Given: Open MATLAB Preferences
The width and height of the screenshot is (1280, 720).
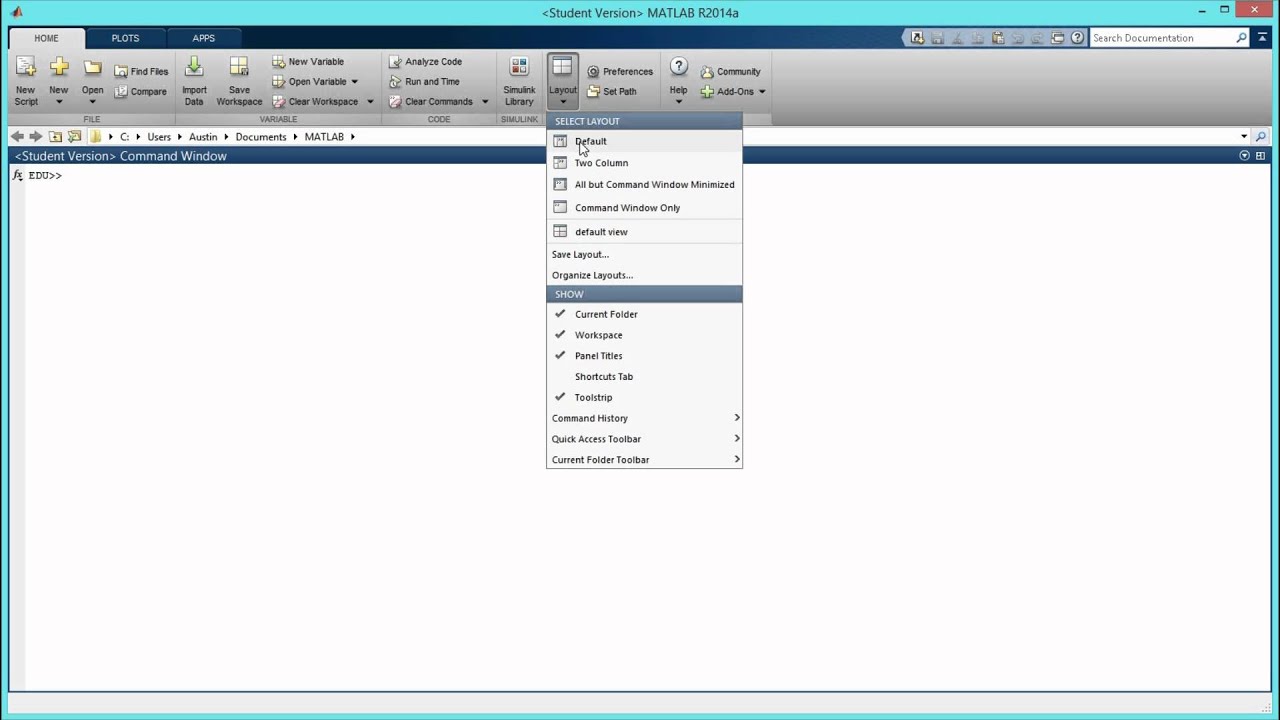Looking at the screenshot, I should 620,71.
